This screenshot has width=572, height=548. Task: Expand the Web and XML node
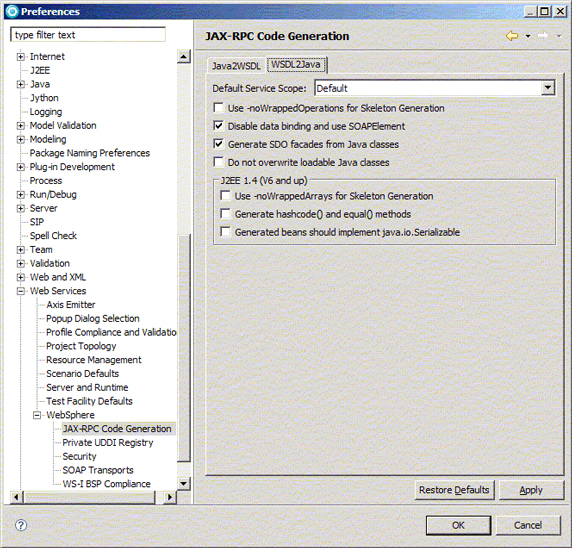coord(21,277)
